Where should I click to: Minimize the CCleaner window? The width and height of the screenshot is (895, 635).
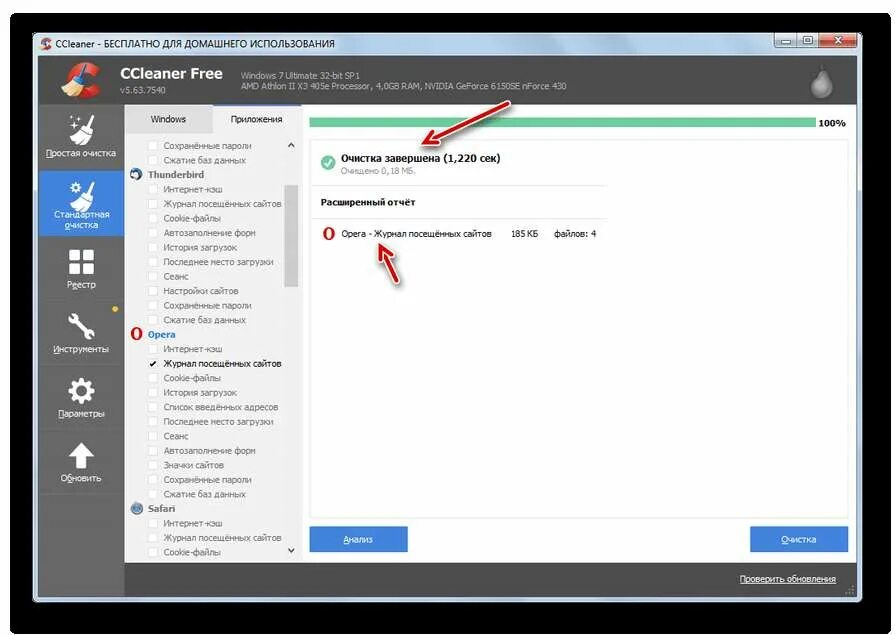787,41
